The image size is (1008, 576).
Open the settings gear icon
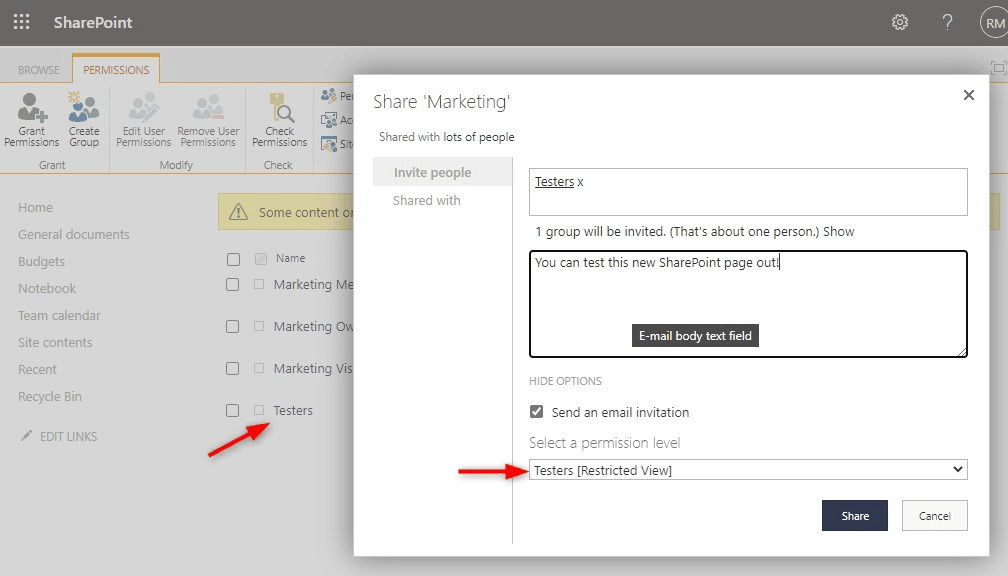[899, 22]
